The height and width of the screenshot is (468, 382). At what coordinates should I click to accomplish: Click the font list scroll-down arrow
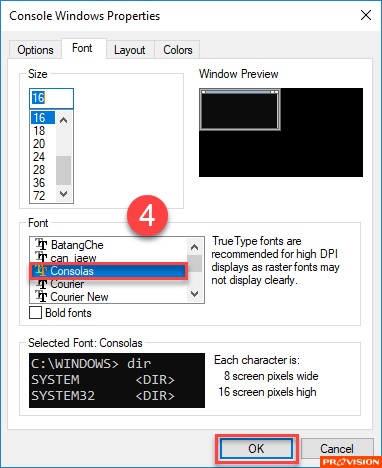(x=195, y=294)
